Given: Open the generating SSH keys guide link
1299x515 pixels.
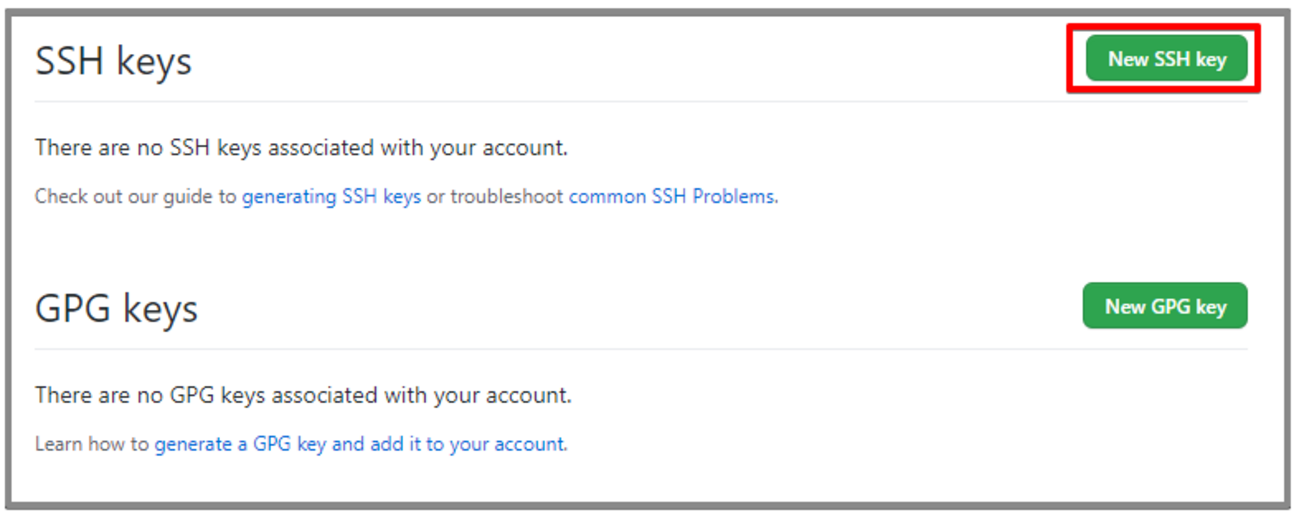Looking at the screenshot, I should coord(331,197).
